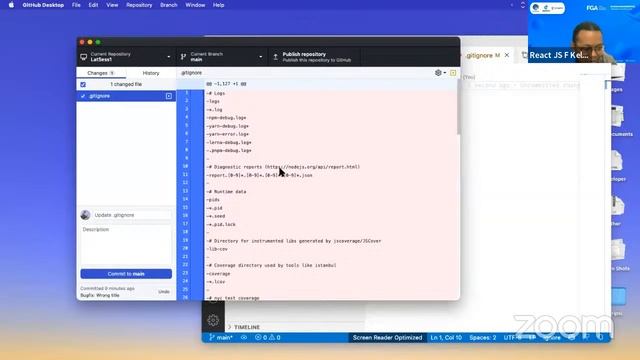Open the diff settings gear dropdown
Viewport: 640px width, 360px height.
(440, 73)
